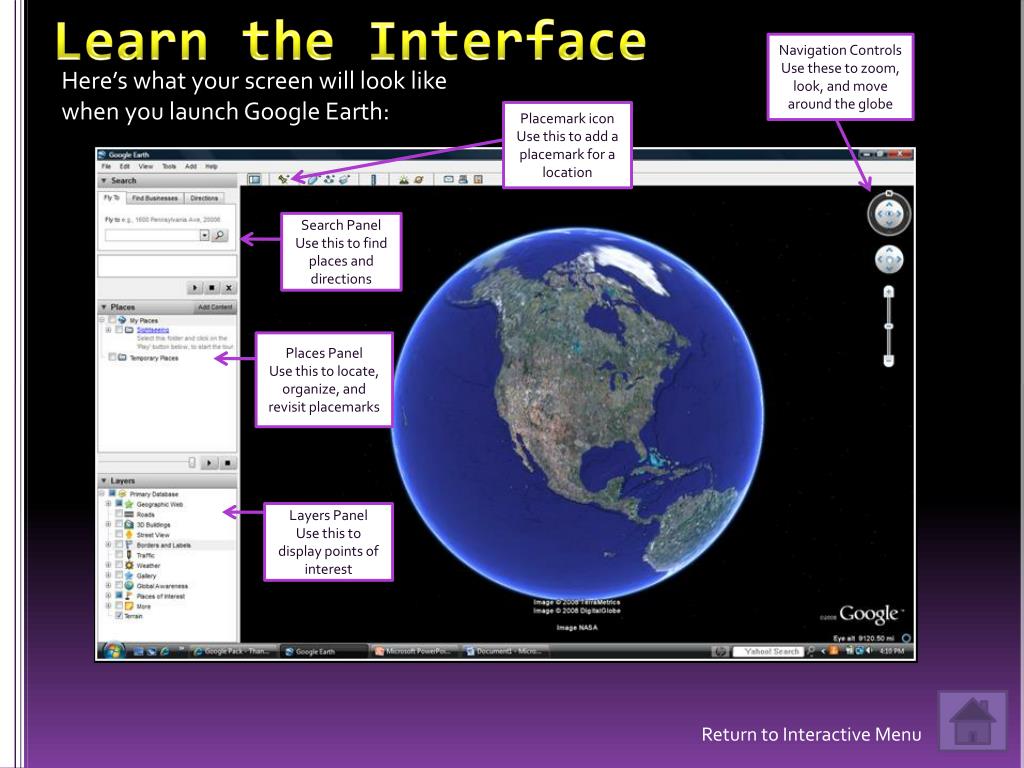Click the Look joystick navigation control

(x=889, y=214)
